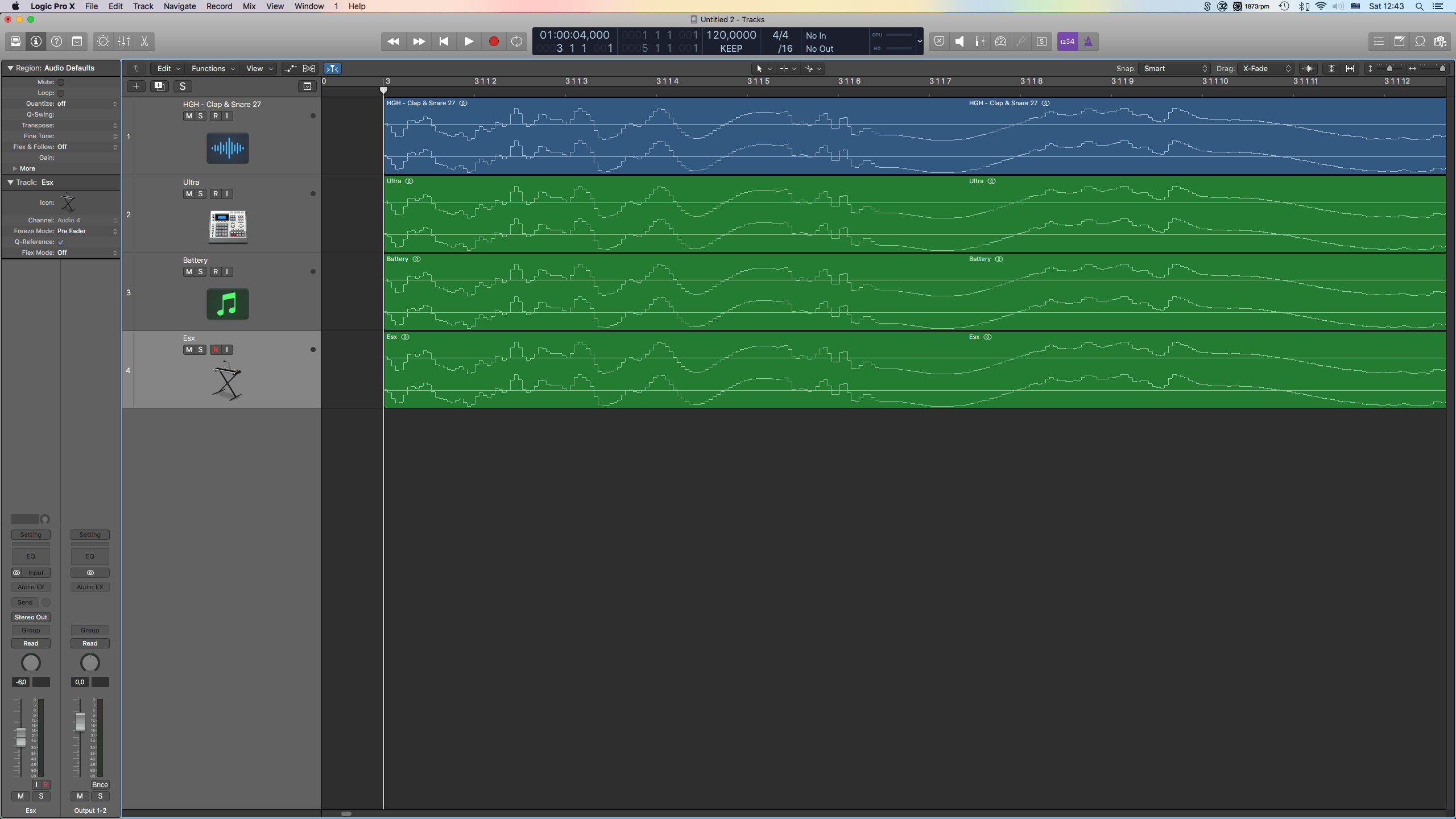Open Scissors editors button in toolbar
The height and width of the screenshot is (819, 1456).
[144, 42]
